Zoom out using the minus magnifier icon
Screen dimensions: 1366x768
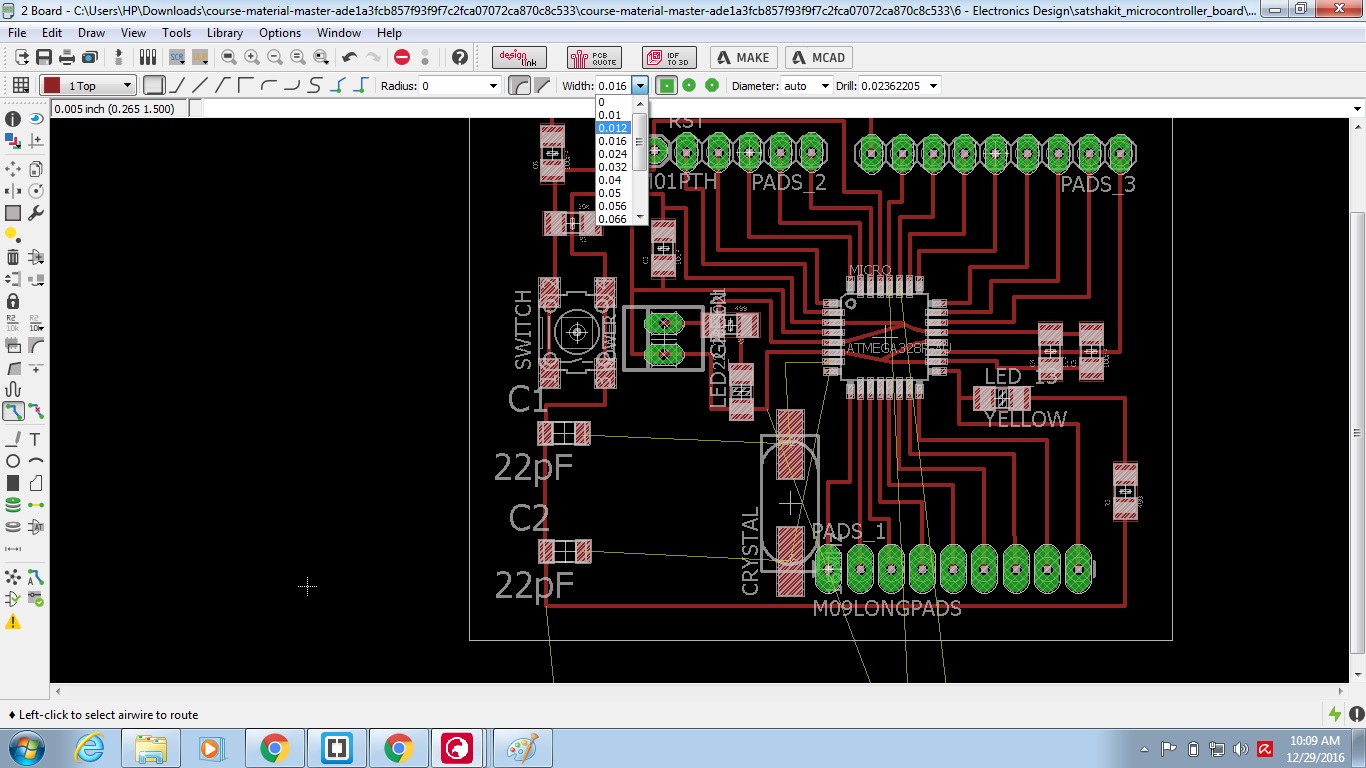(x=275, y=57)
